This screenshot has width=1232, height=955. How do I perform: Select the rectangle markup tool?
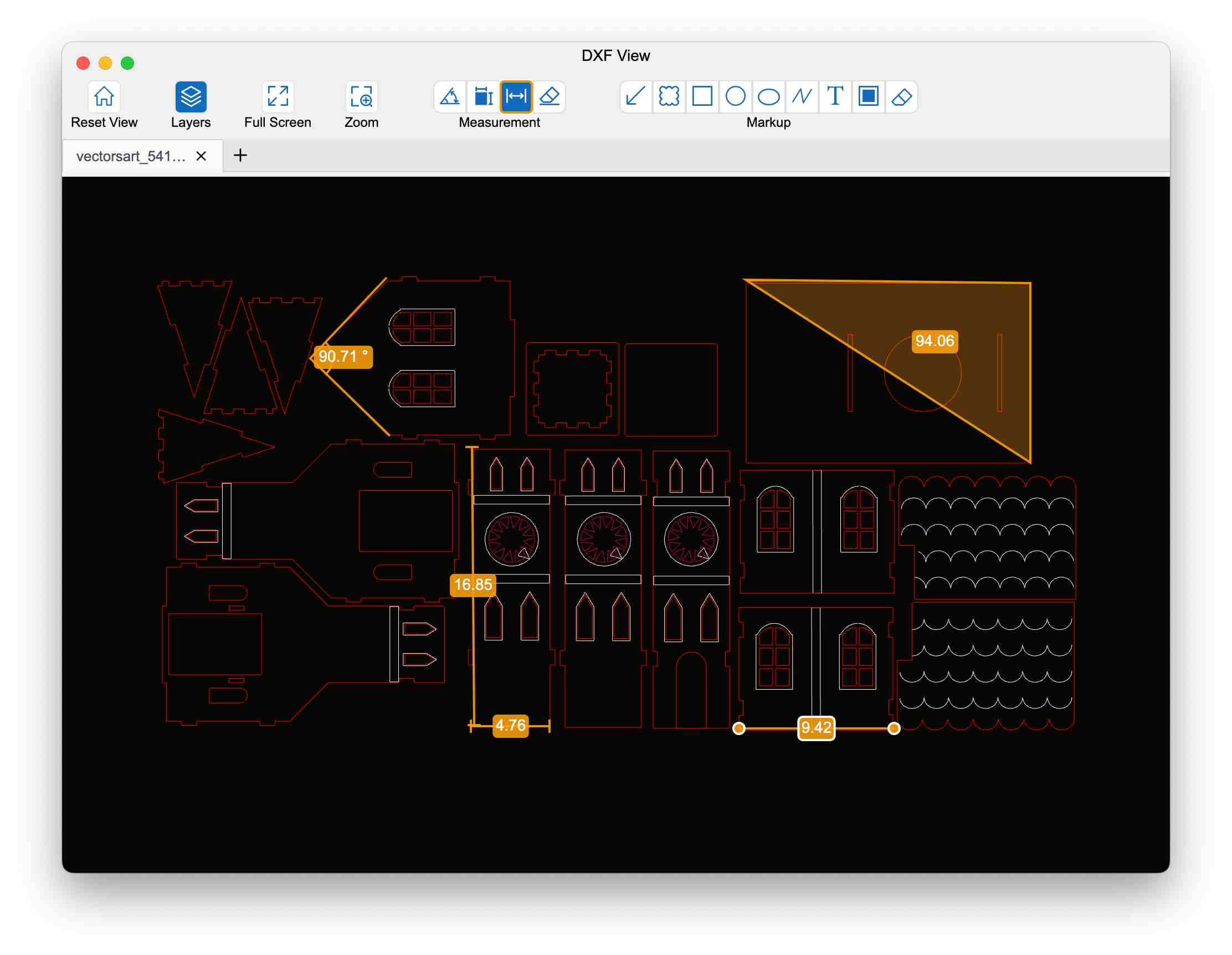702,96
